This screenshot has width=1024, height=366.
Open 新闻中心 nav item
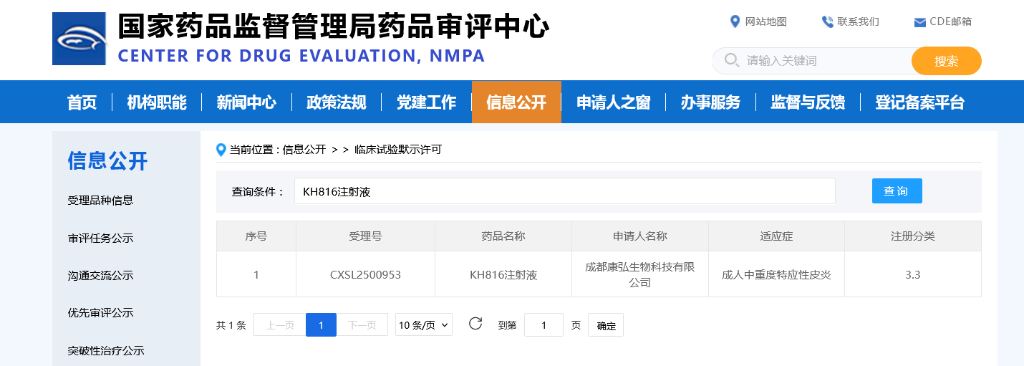coord(246,102)
